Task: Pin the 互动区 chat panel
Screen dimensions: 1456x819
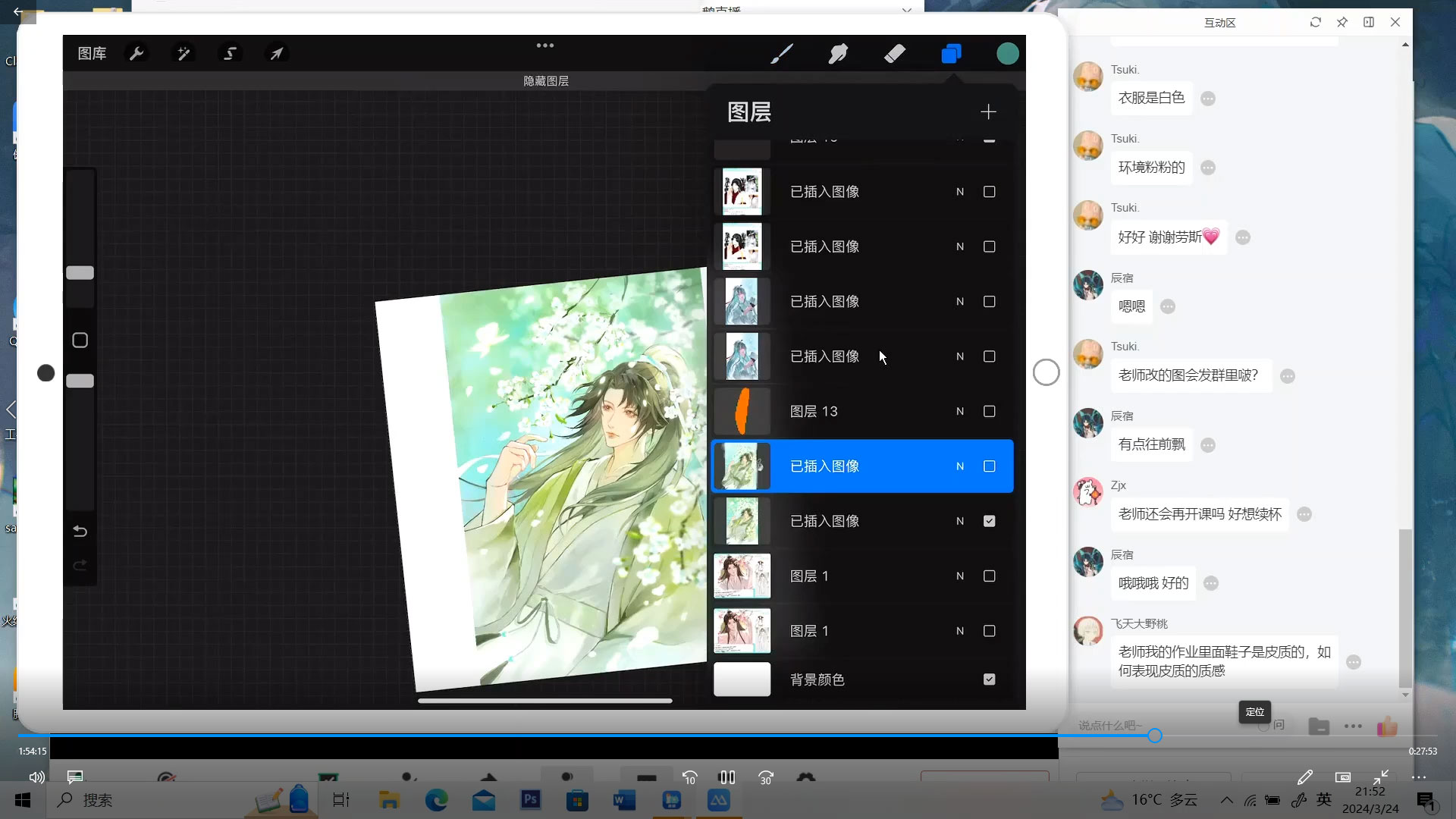Action: [x=1342, y=22]
